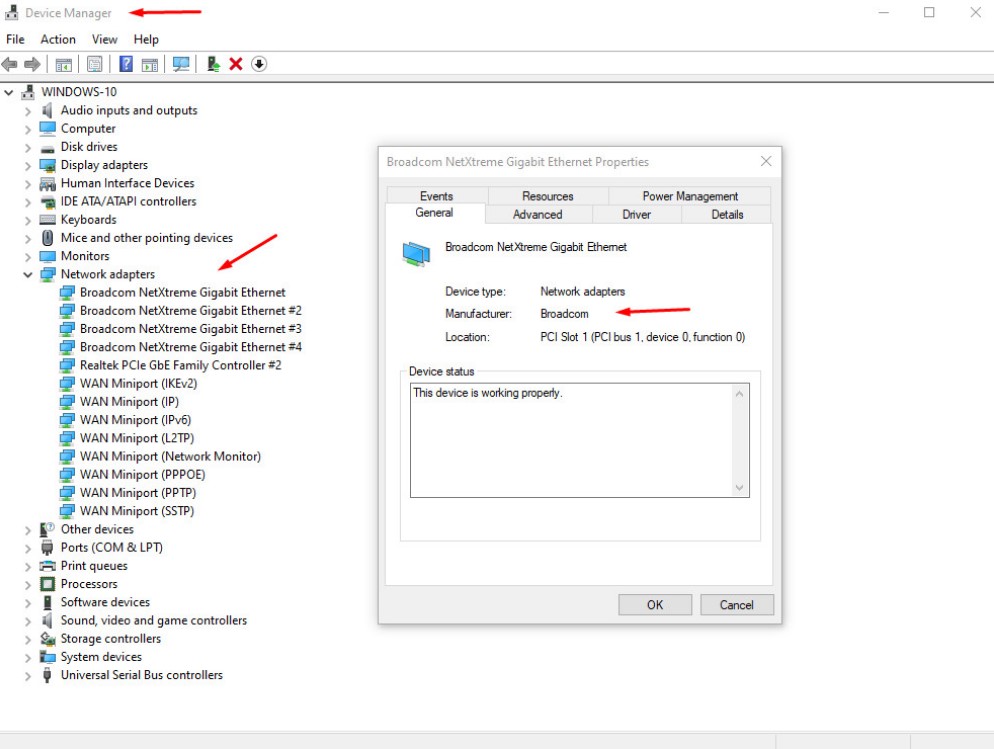Click the Audio inputs and outputs speaker icon
This screenshot has width=994, height=749.
pos(47,110)
